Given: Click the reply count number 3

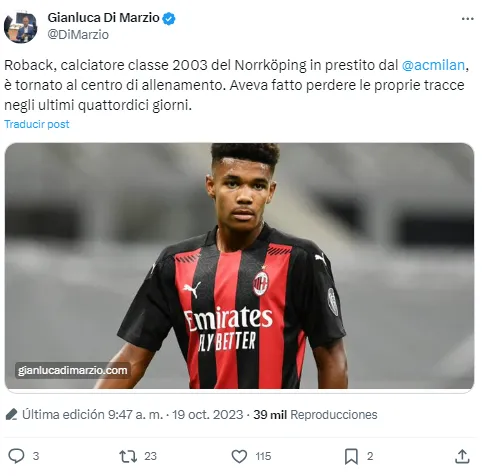Looking at the screenshot, I should click(x=36, y=456).
